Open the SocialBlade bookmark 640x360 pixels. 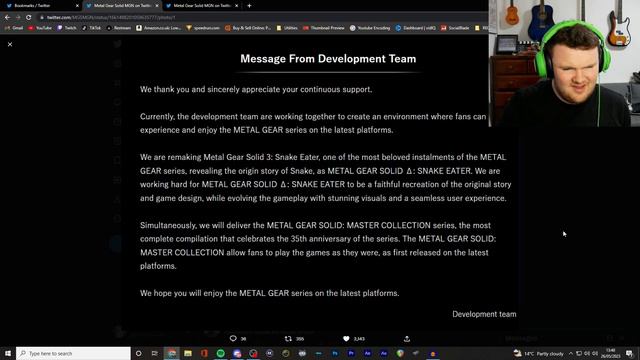[x=455, y=28]
